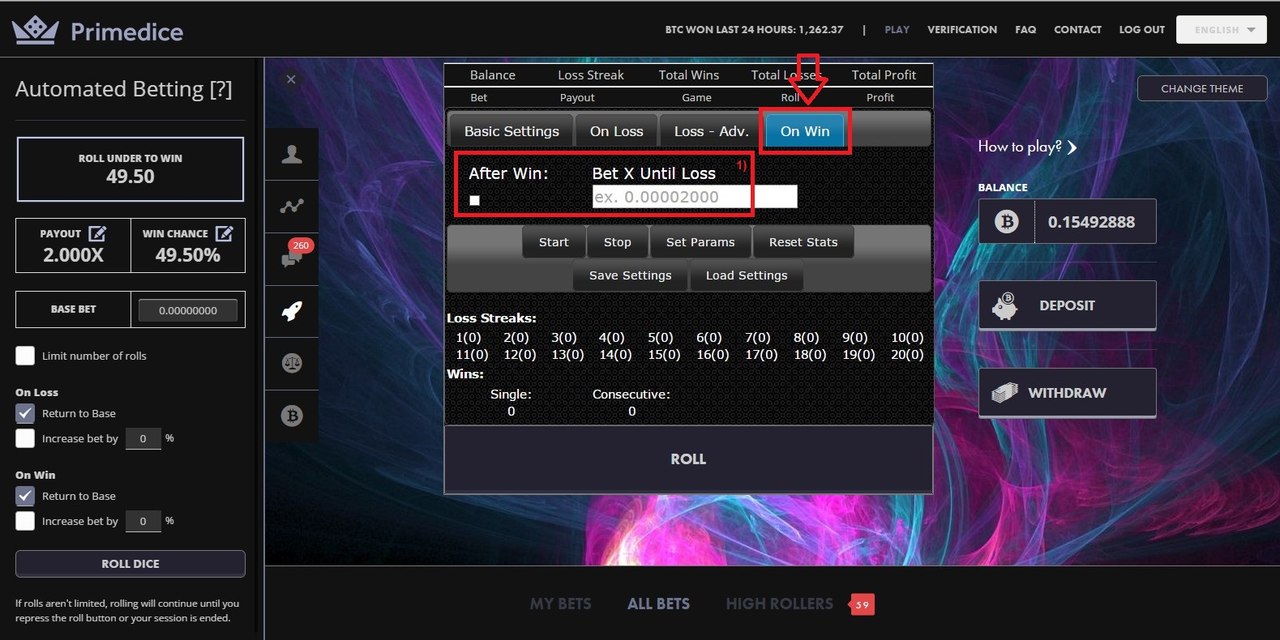Click Roll Under To Win box
The height and width of the screenshot is (640, 1280).
click(x=130, y=169)
